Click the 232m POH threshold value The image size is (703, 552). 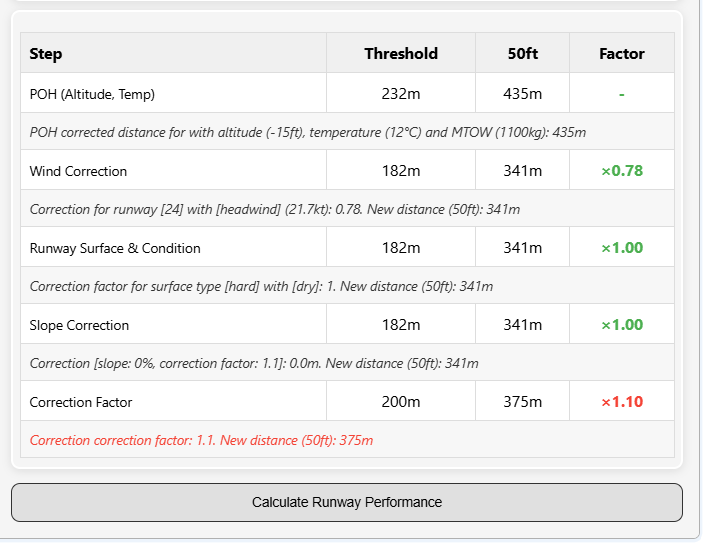pyautogui.click(x=400, y=94)
